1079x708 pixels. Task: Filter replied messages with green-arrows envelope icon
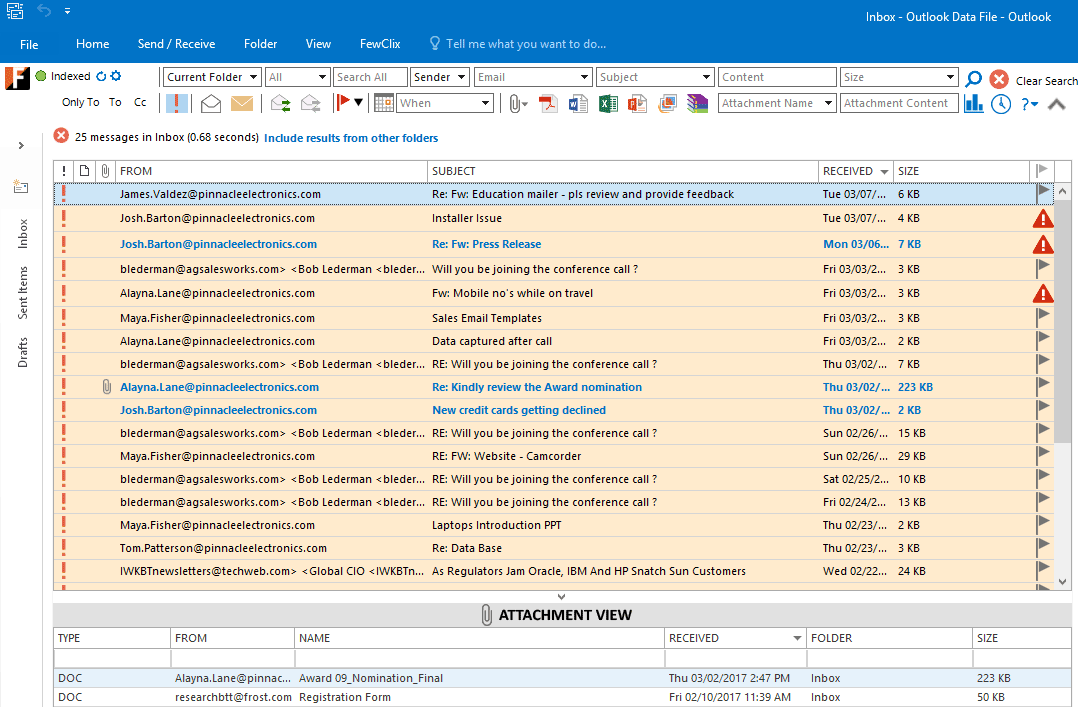[280, 103]
